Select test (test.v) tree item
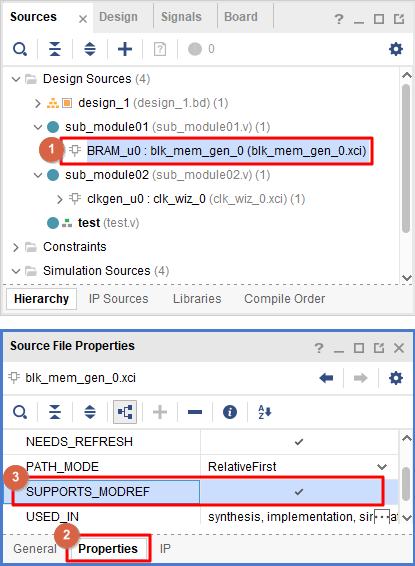Image resolution: width=415 pixels, height=566 pixels. [108, 223]
